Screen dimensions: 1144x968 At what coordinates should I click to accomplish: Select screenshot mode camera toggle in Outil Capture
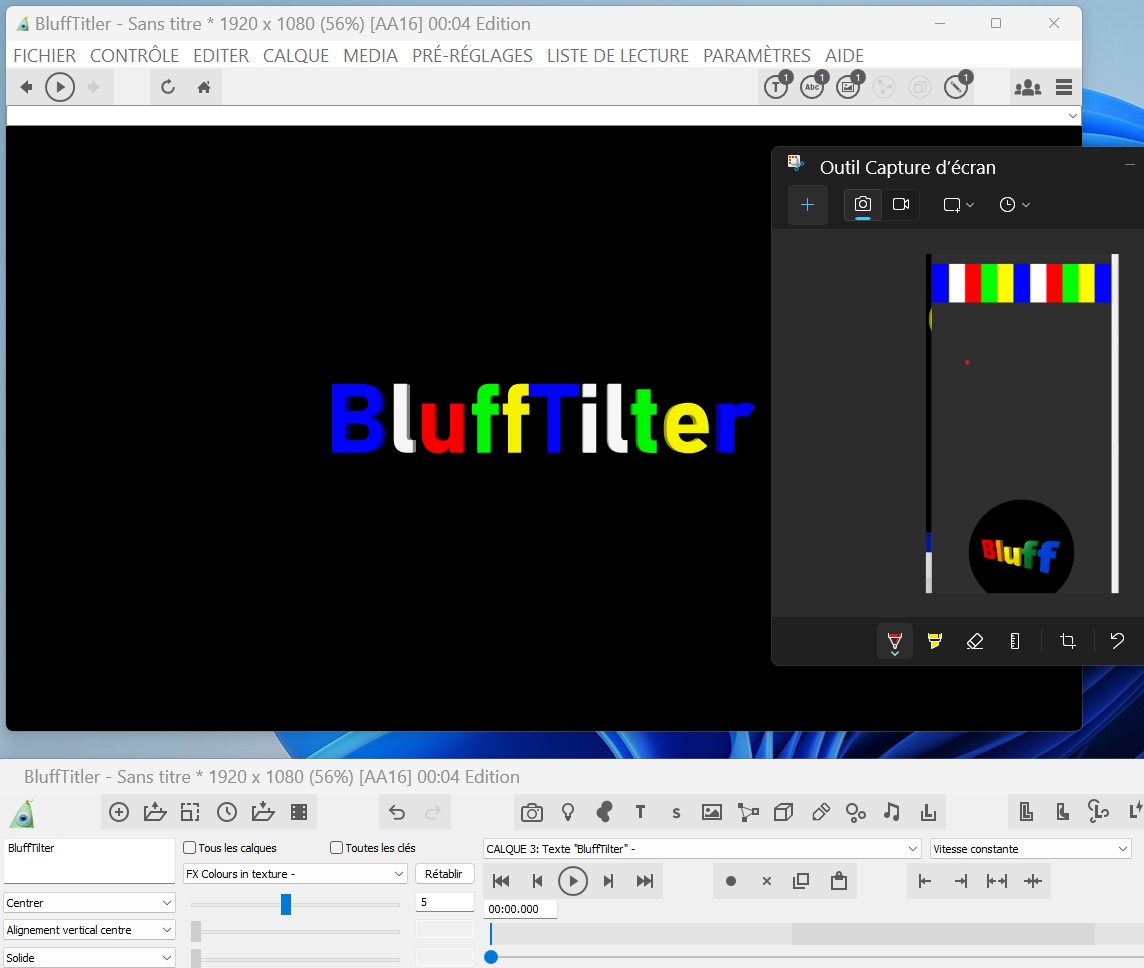point(862,204)
